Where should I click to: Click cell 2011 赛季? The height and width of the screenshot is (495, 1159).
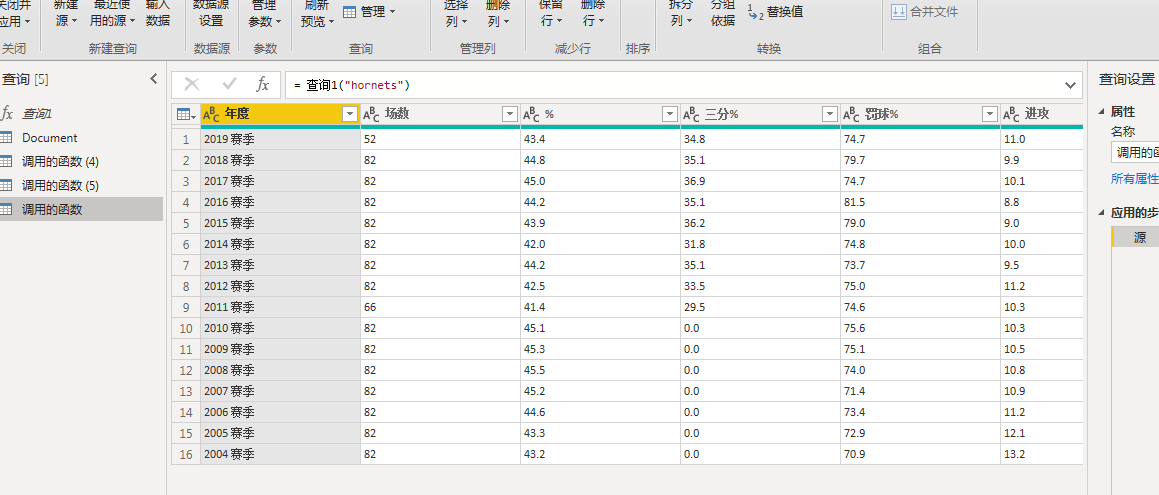point(280,307)
